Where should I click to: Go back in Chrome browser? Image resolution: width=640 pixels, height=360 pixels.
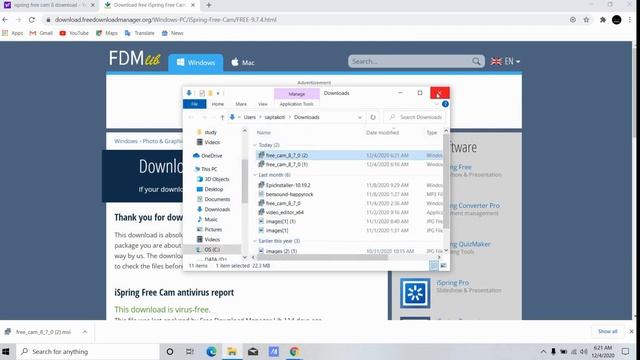click(x=5, y=20)
